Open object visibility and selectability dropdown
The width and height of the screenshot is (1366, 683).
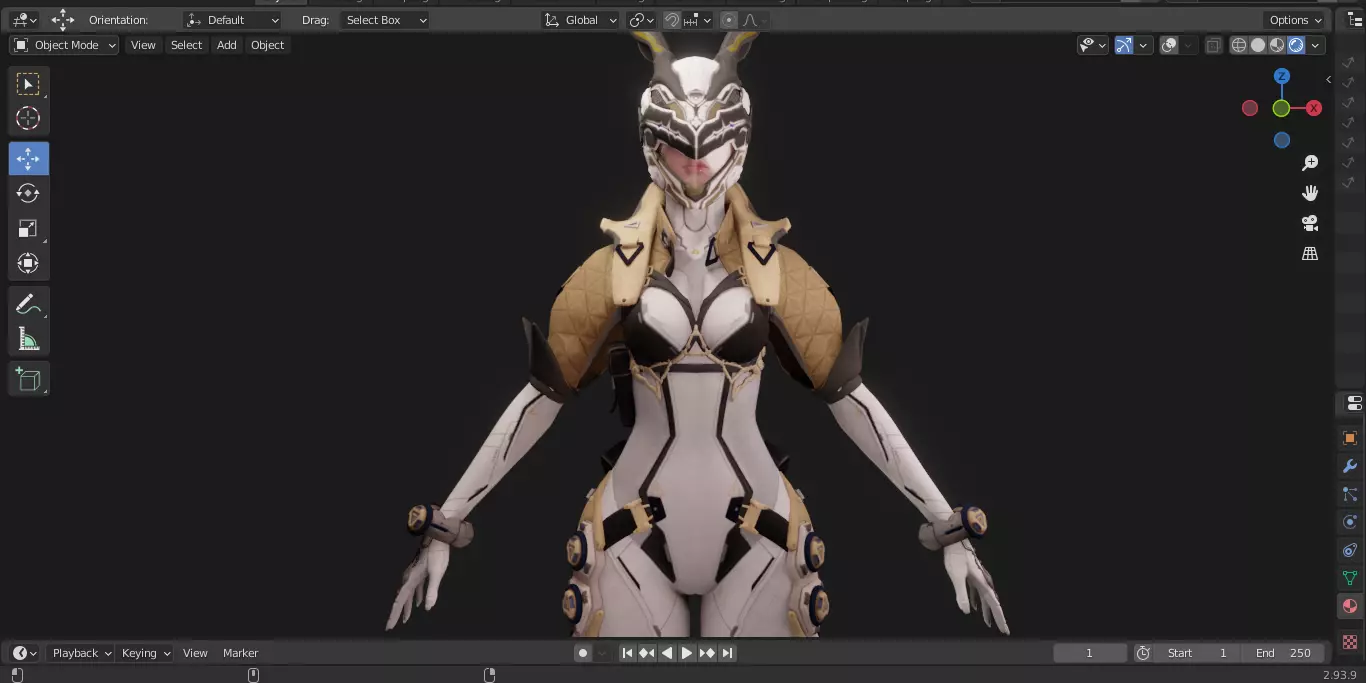coord(1092,45)
